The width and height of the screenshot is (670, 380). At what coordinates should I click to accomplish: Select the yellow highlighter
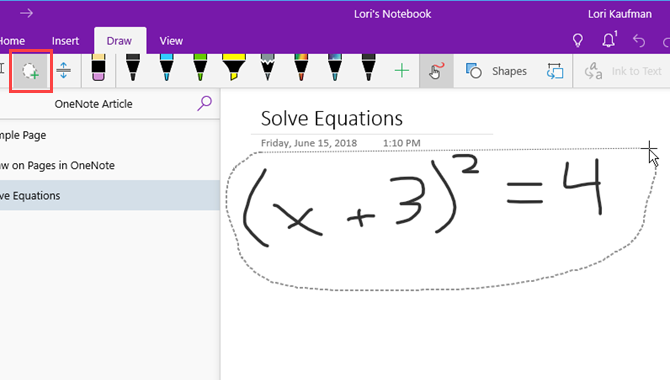pyautogui.click(x=234, y=68)
